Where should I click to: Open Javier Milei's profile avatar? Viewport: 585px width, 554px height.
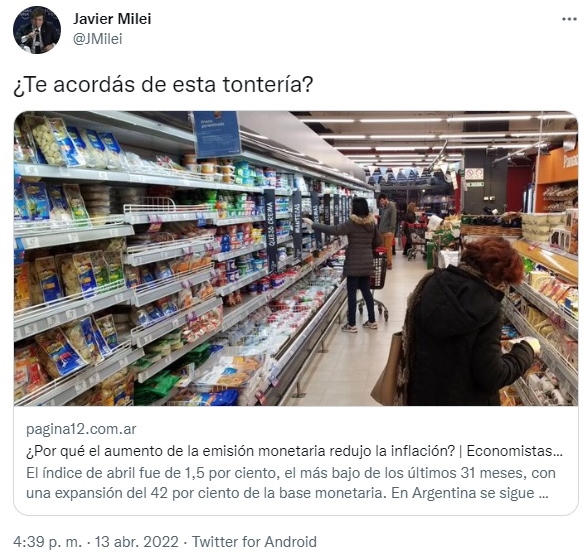pyautogui.click(x=37, y=30)
